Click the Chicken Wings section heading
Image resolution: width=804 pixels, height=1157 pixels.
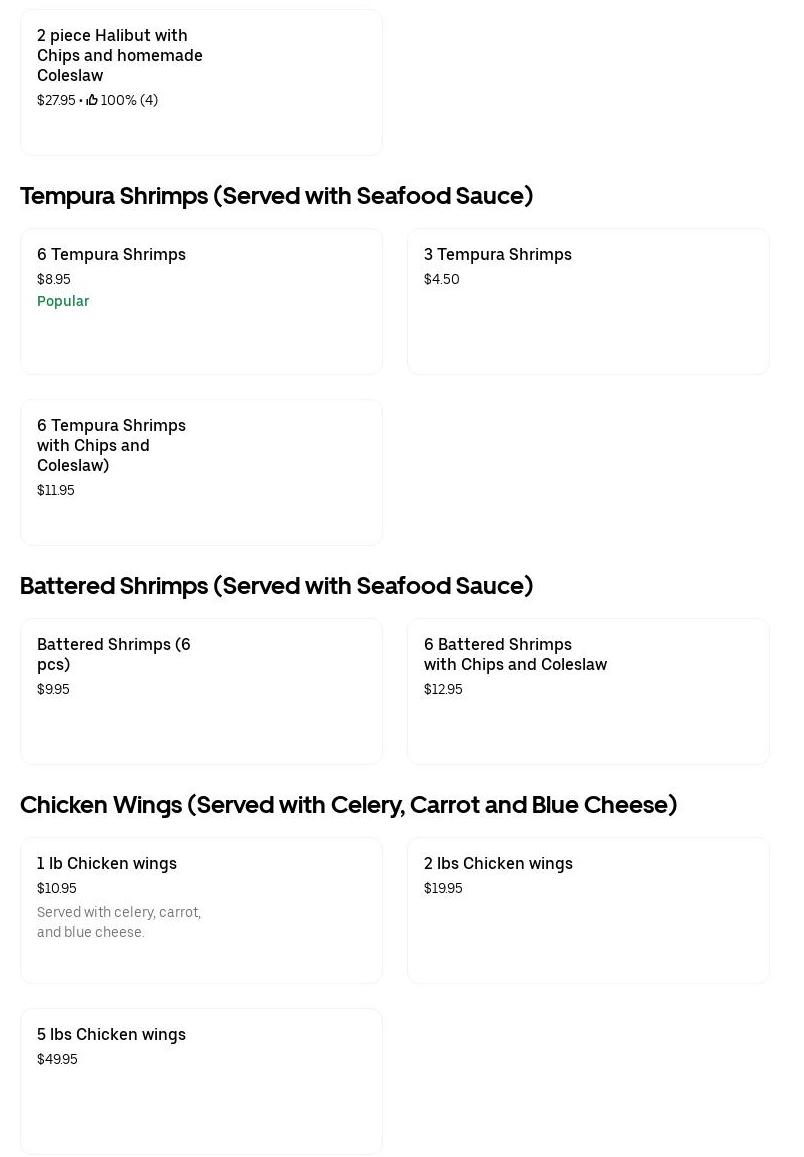(348, 804)
